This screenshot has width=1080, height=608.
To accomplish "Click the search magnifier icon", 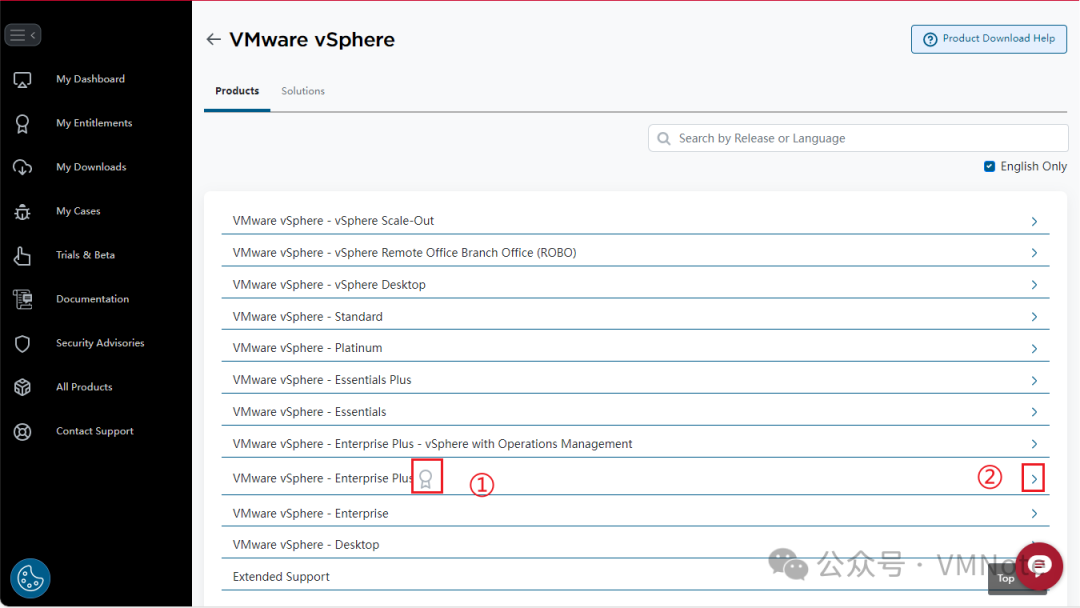I will tap(664, 138).
